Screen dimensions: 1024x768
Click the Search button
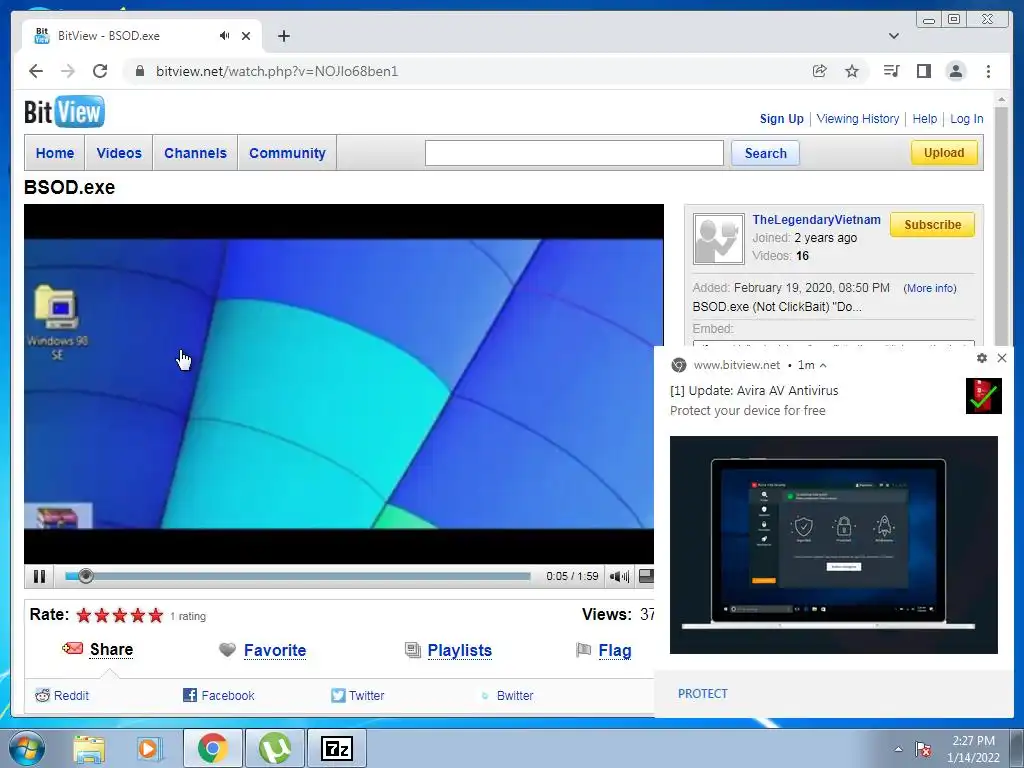pyautogui.click(x=765, y=153)
